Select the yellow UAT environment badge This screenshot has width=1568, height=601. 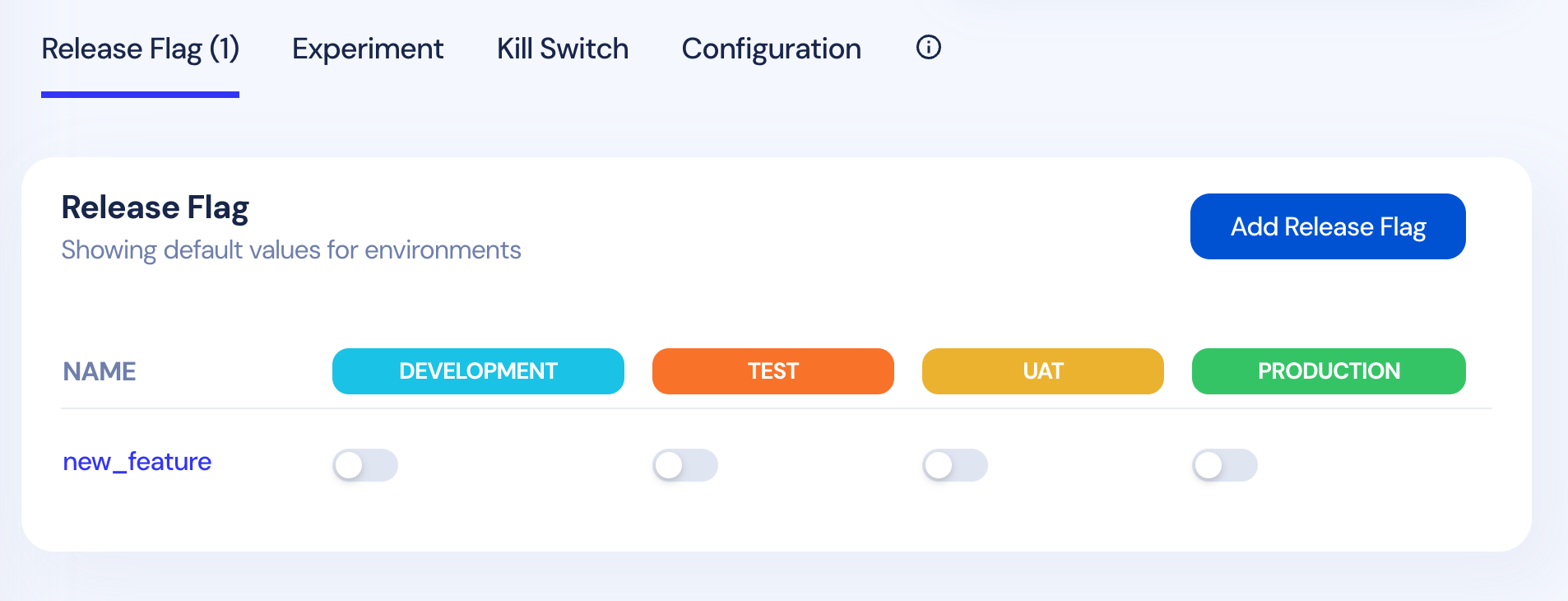coord(1043,371)
